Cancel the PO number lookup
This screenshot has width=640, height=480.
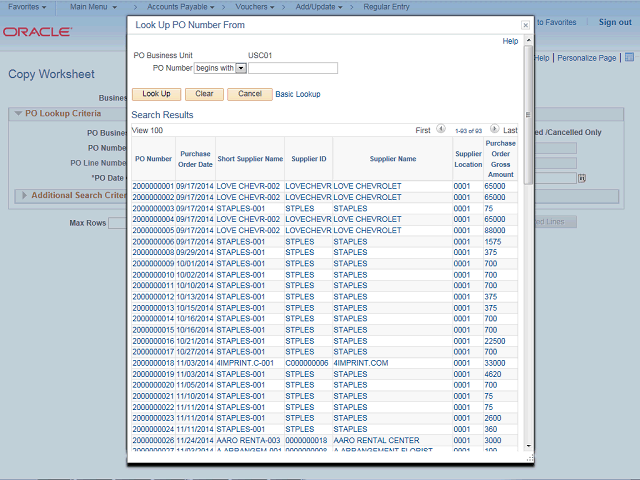249,94
